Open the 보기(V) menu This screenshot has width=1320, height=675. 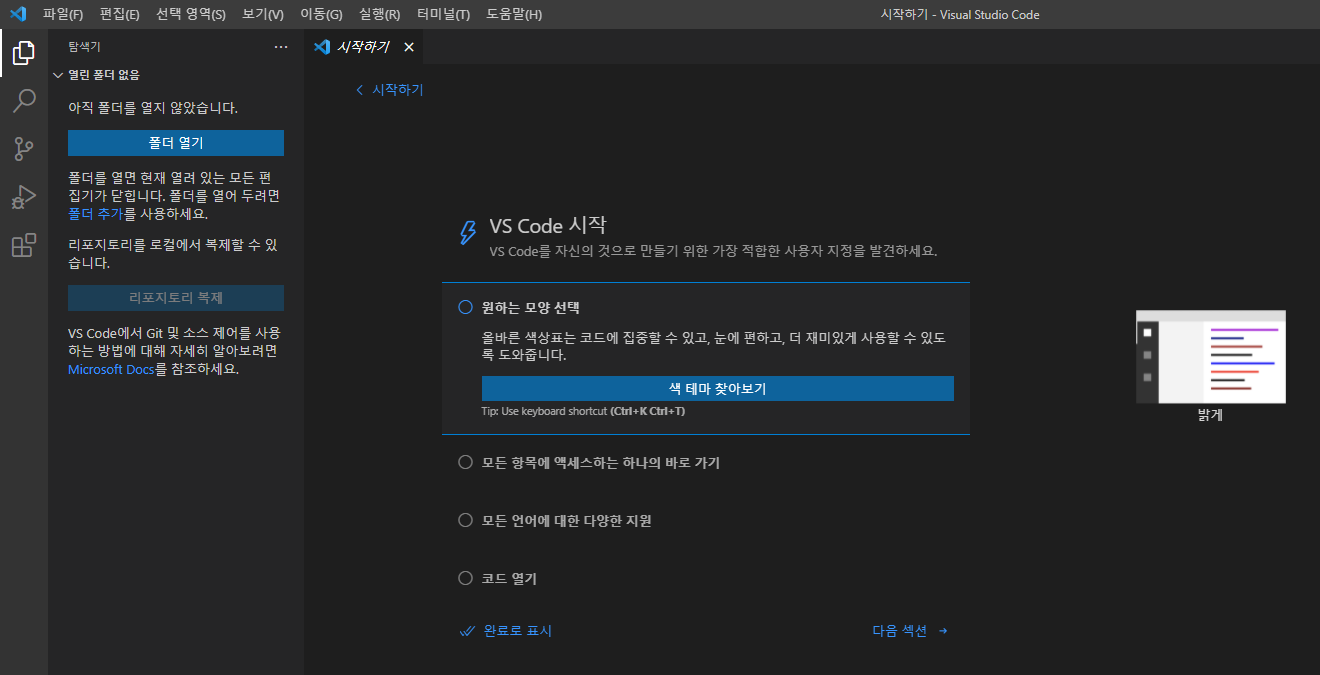coord(263,14)
